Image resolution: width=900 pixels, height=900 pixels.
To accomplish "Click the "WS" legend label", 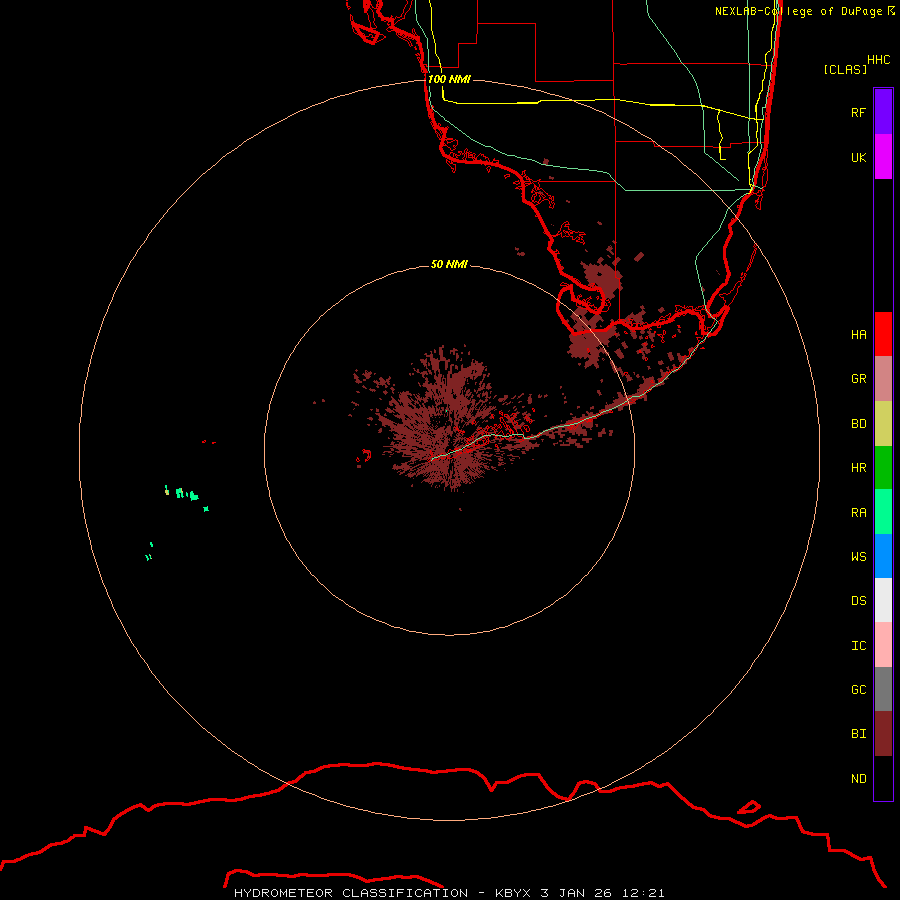I will pos(858,556).
